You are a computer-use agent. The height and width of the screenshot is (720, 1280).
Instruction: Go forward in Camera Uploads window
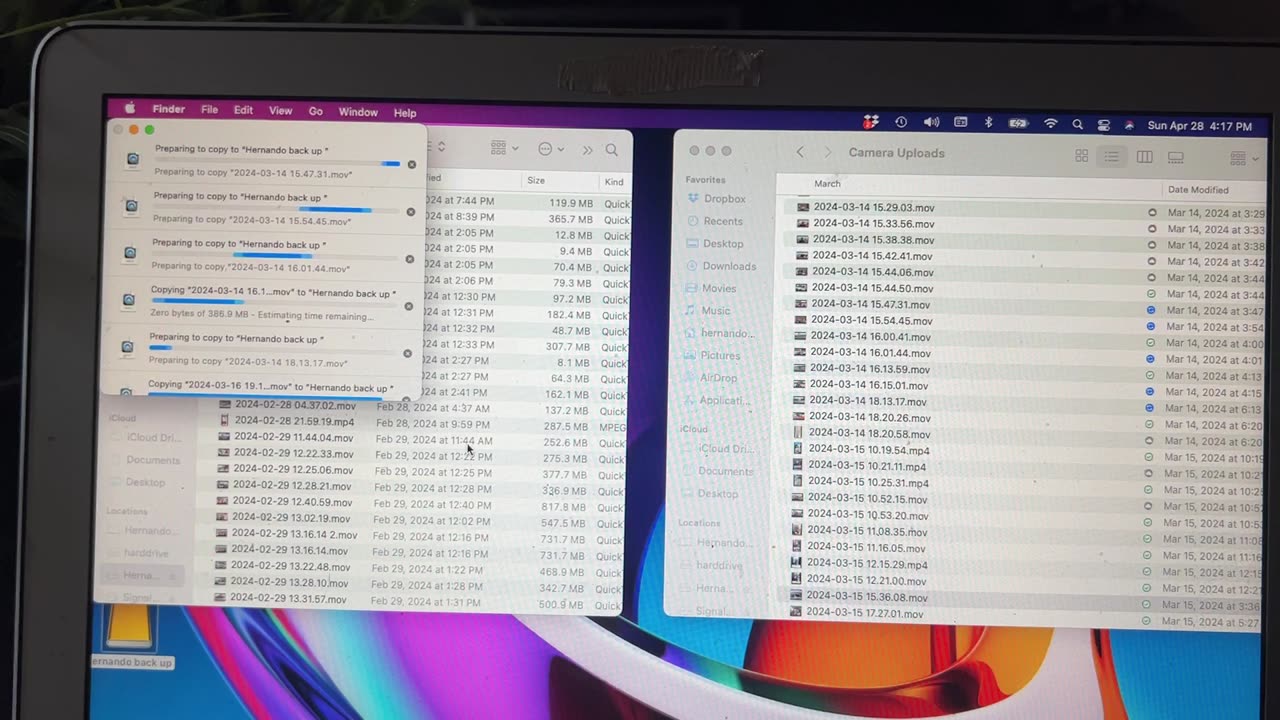(x=827, y=152)
